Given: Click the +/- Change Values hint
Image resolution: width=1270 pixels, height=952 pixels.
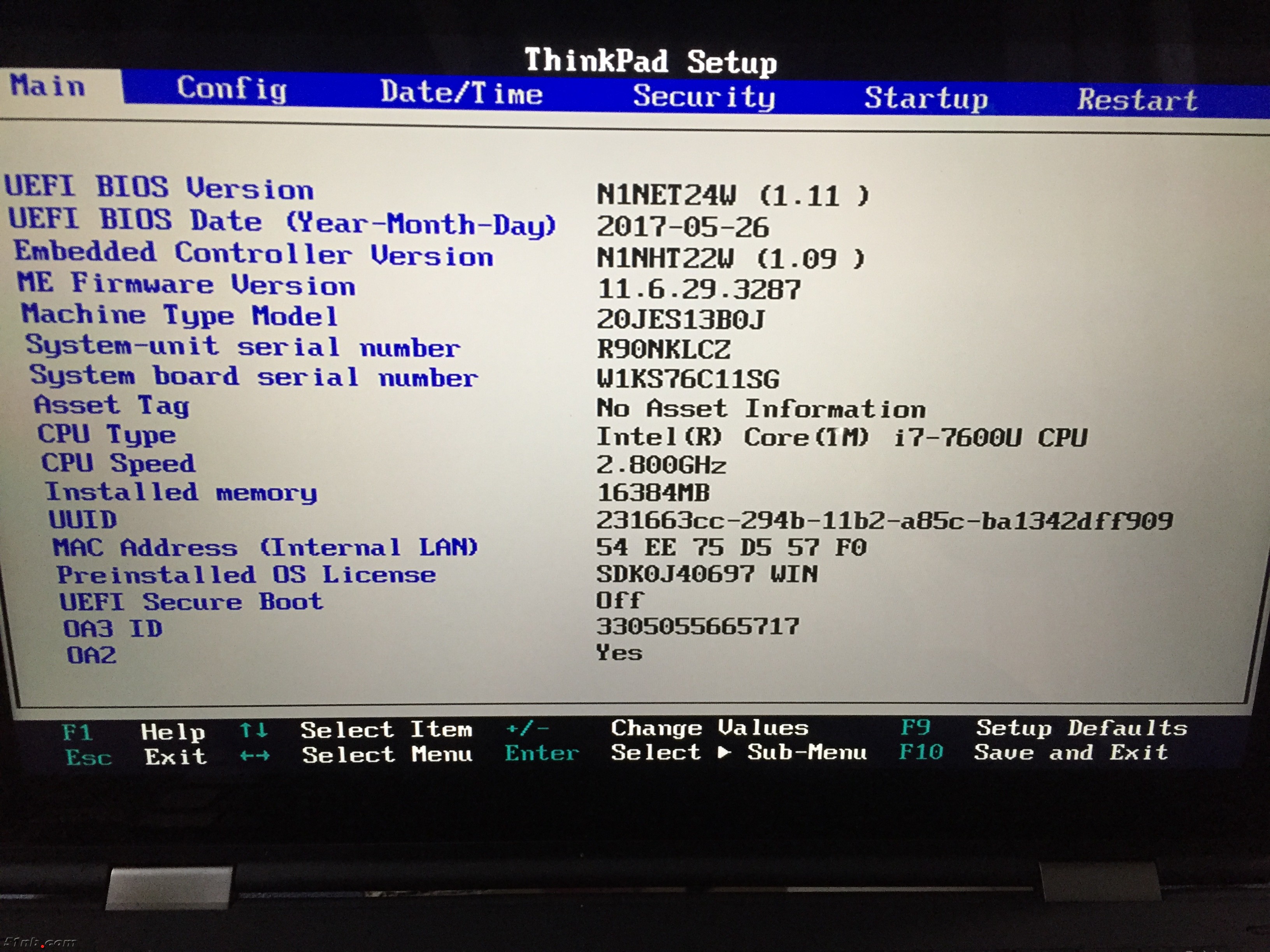Looking at the screenshot, I should 527,729.
